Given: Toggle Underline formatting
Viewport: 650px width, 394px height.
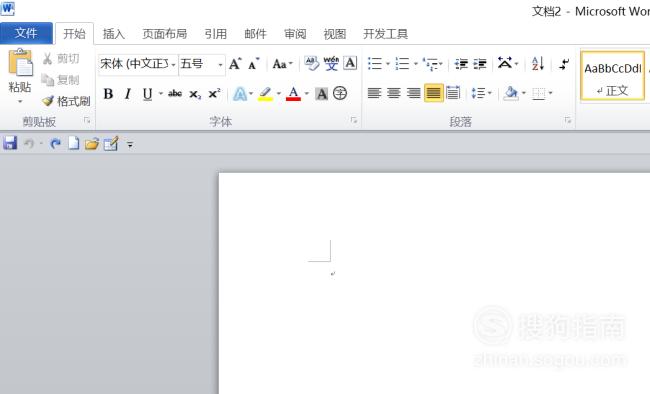Looking at the screenshot, I should [148, 94].
